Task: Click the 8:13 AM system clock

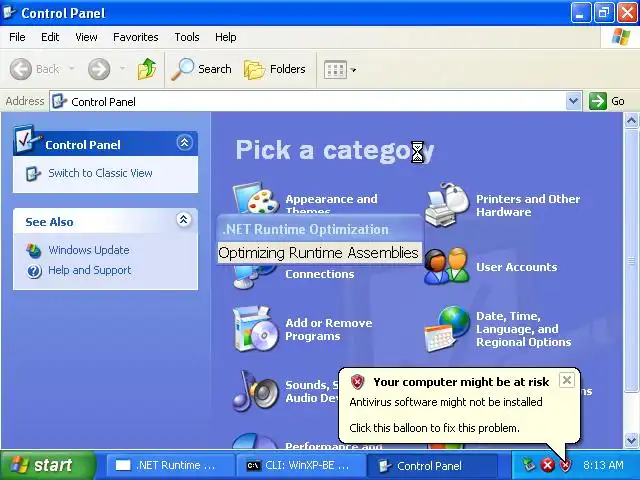Action: tap(602, 465)
